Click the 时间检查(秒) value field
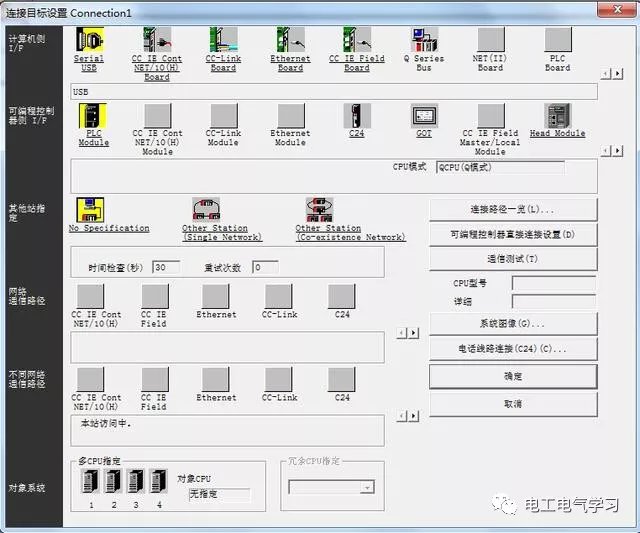This screenshot has height=533, width=640. [166, 268]
